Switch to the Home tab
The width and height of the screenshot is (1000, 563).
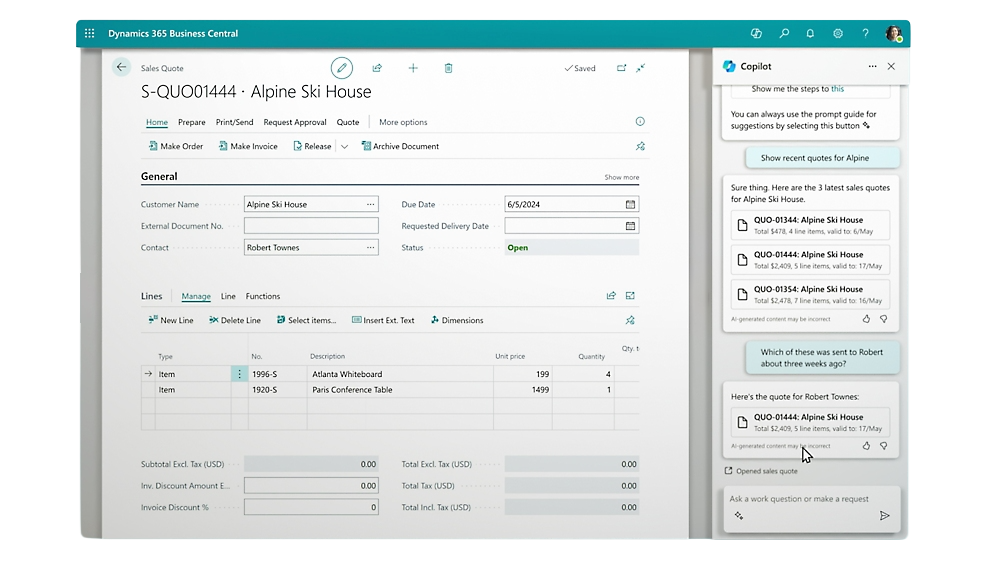coord(157,122)
